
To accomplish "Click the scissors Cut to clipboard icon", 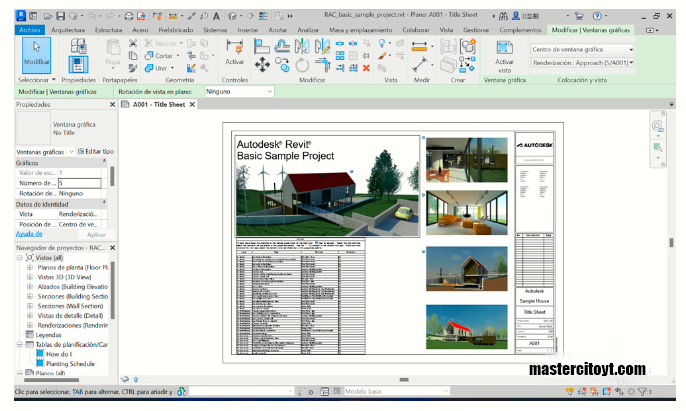I will coord(133,43).
